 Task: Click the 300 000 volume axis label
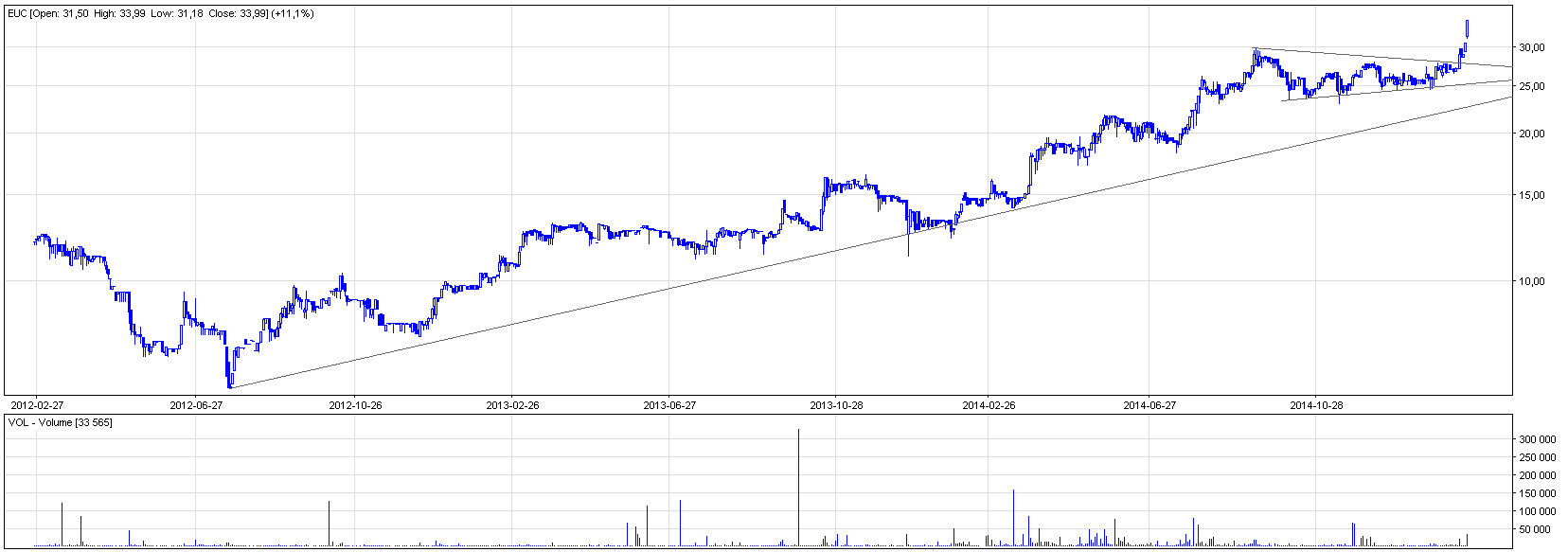[x=1538, y=439]
